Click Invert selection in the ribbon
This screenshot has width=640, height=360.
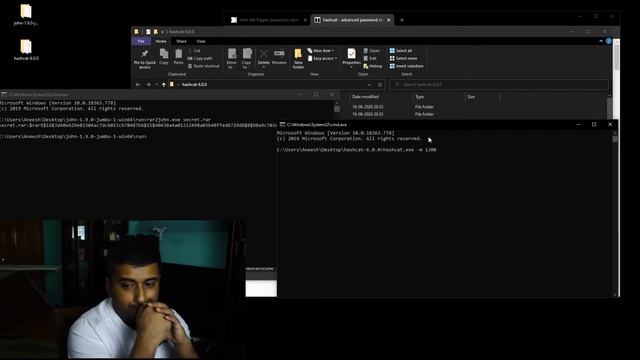coord(406,66)
